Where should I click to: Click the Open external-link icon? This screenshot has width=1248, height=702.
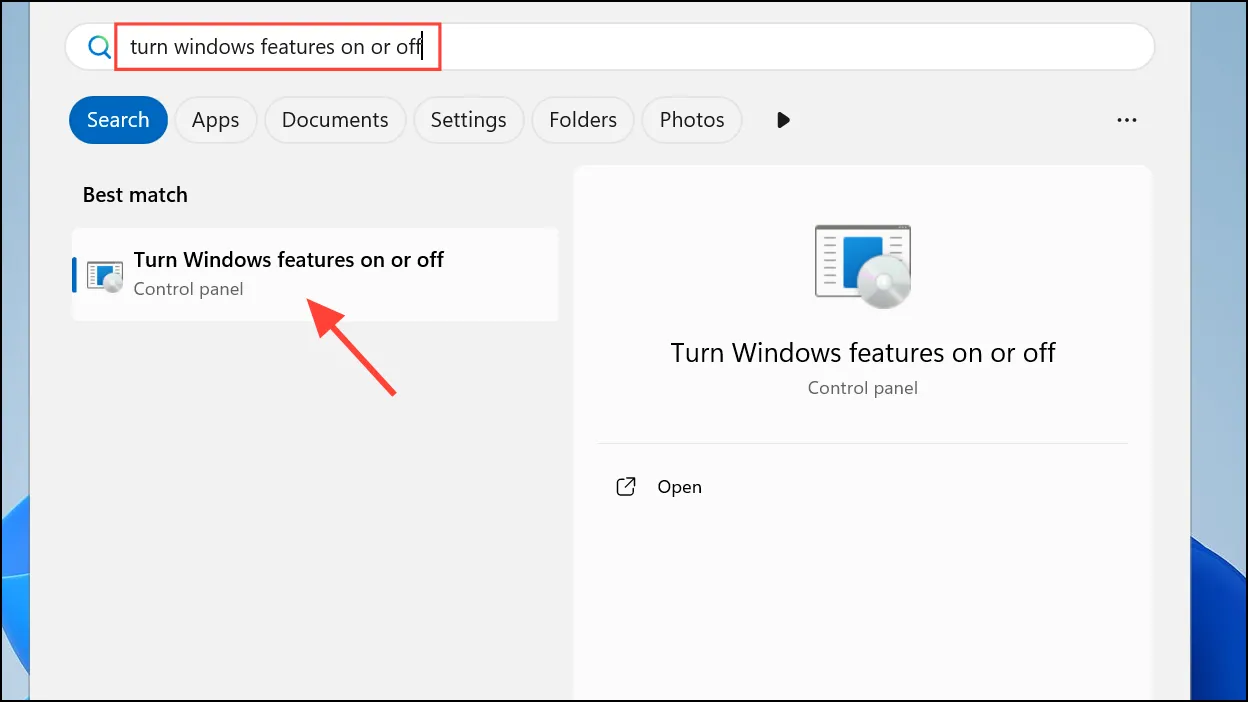(626, 487)
